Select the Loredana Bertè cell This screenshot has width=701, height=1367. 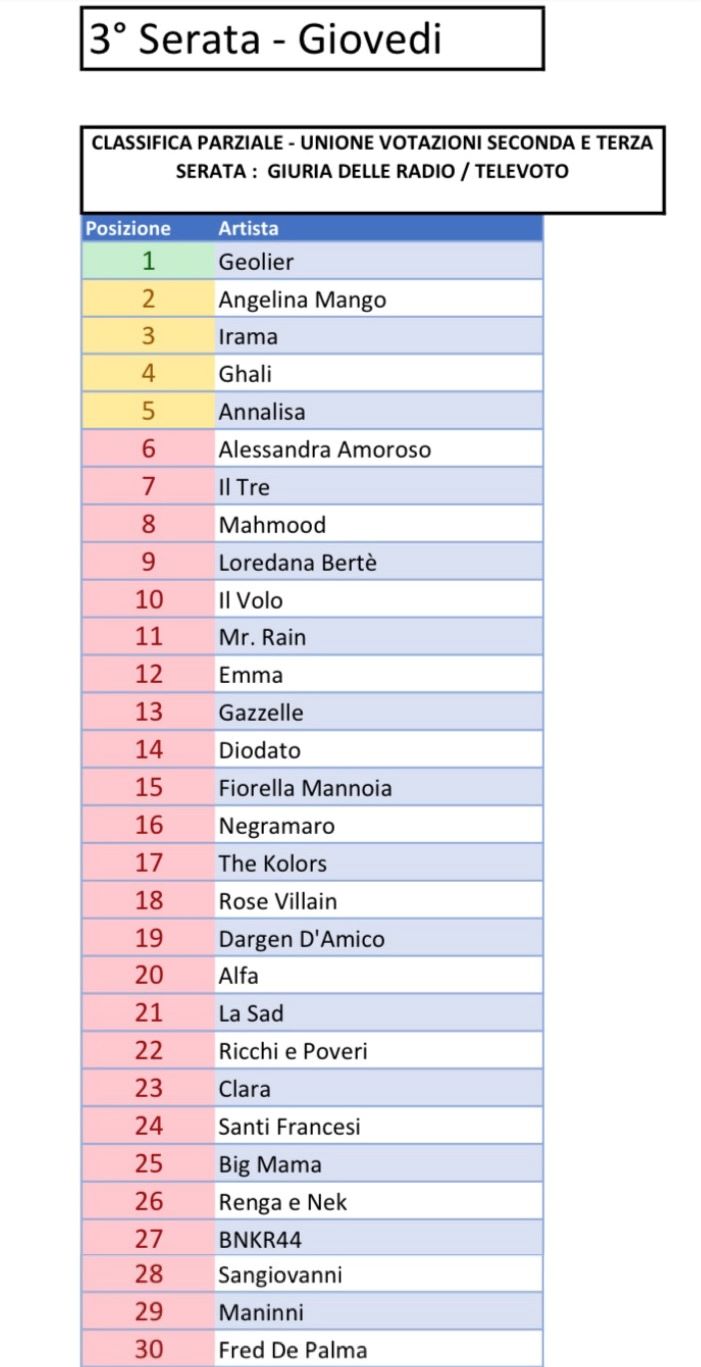378,562
